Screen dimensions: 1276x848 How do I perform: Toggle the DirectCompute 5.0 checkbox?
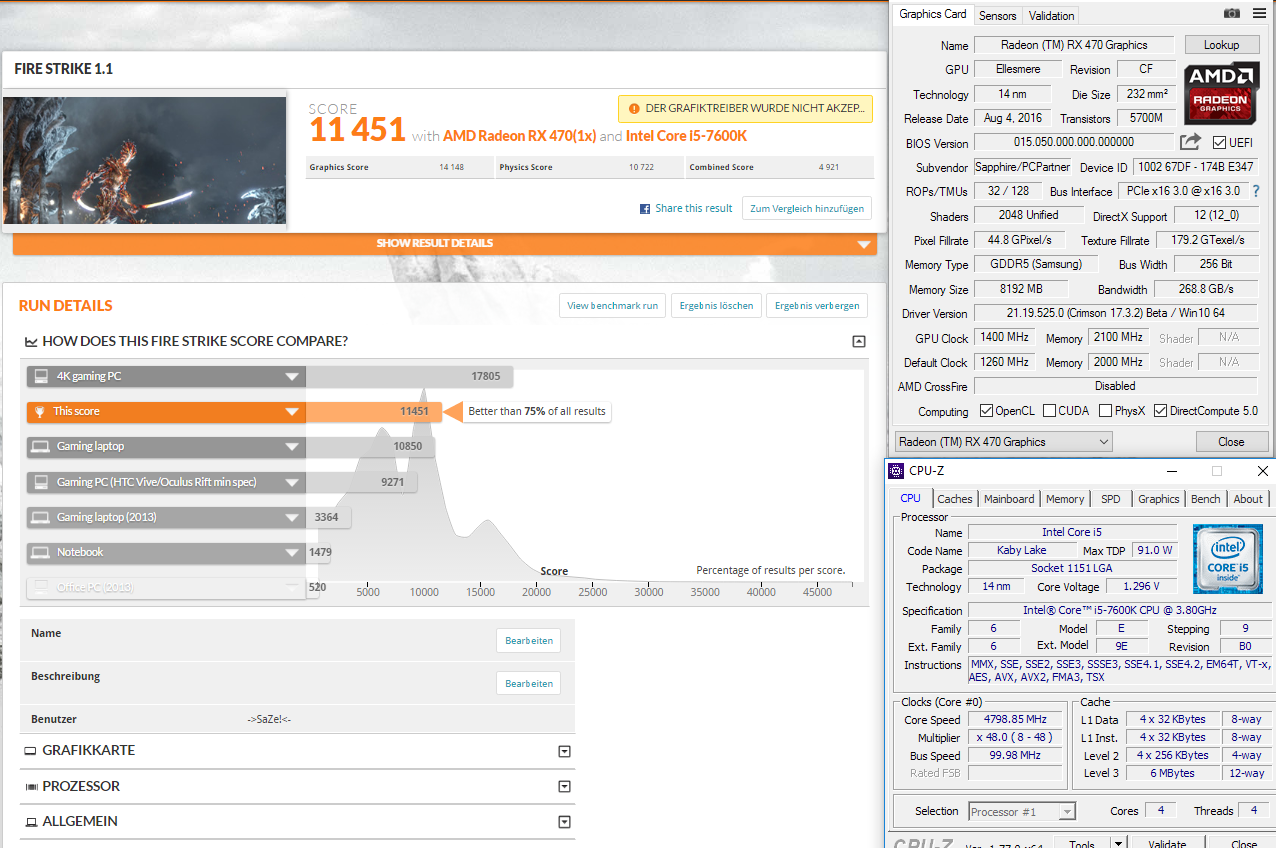point(1161,411)
